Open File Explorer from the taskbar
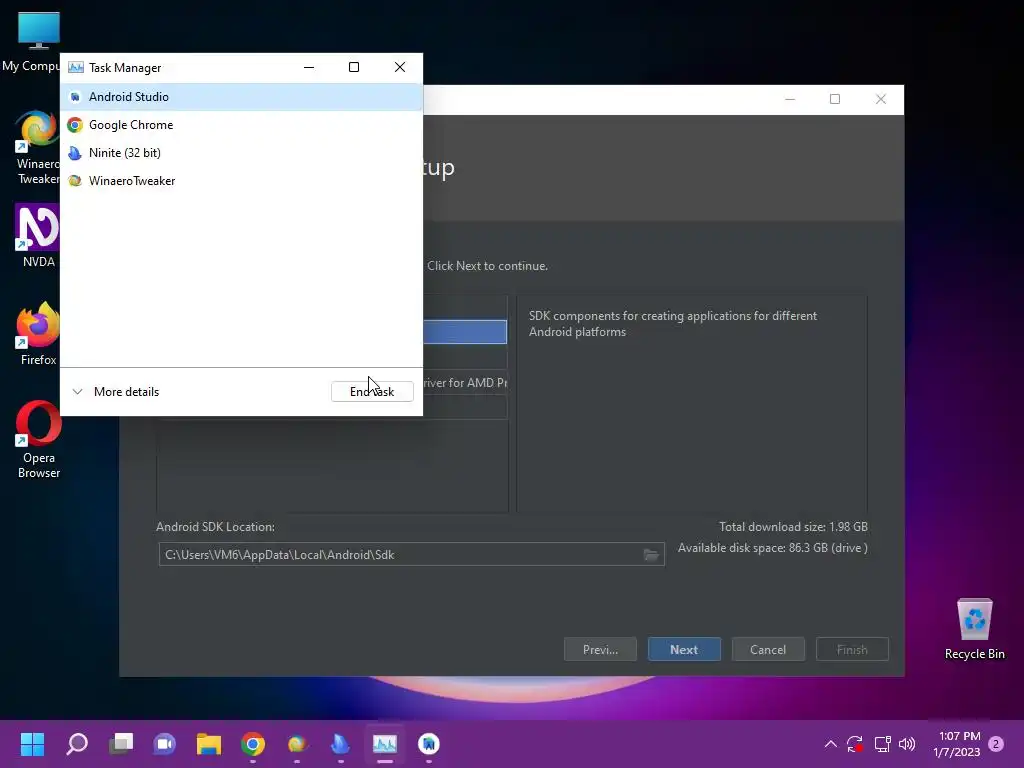This screenshot has width=1024, height=768. [x=209, y=744]
